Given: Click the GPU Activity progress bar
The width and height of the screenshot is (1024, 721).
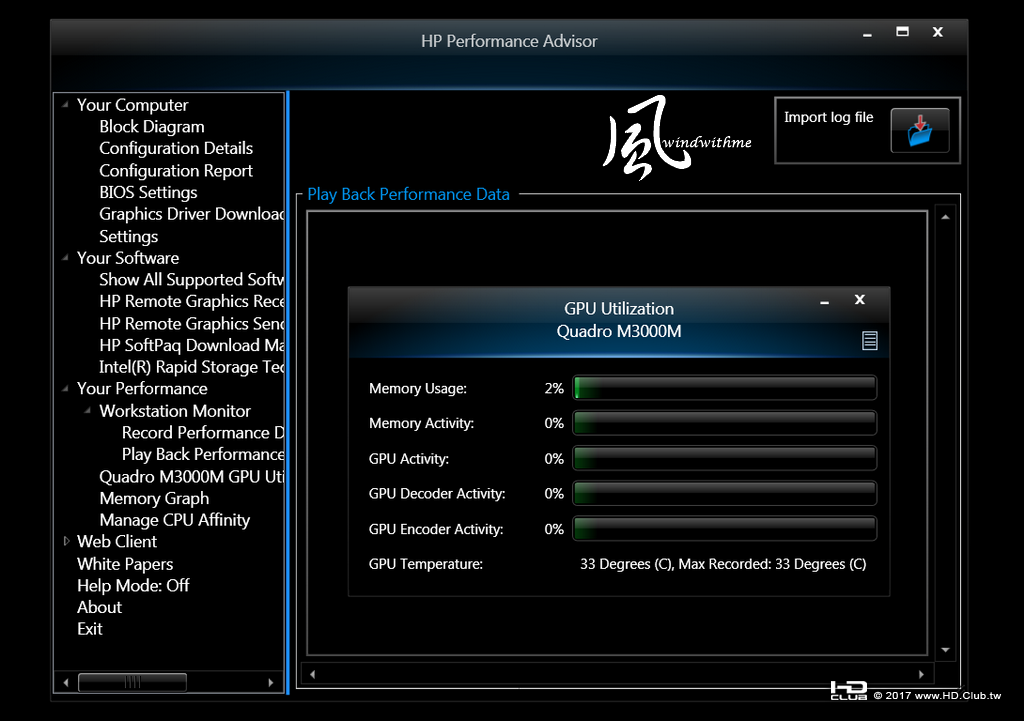Looking at the screenshot, I should tap(725, 458).
